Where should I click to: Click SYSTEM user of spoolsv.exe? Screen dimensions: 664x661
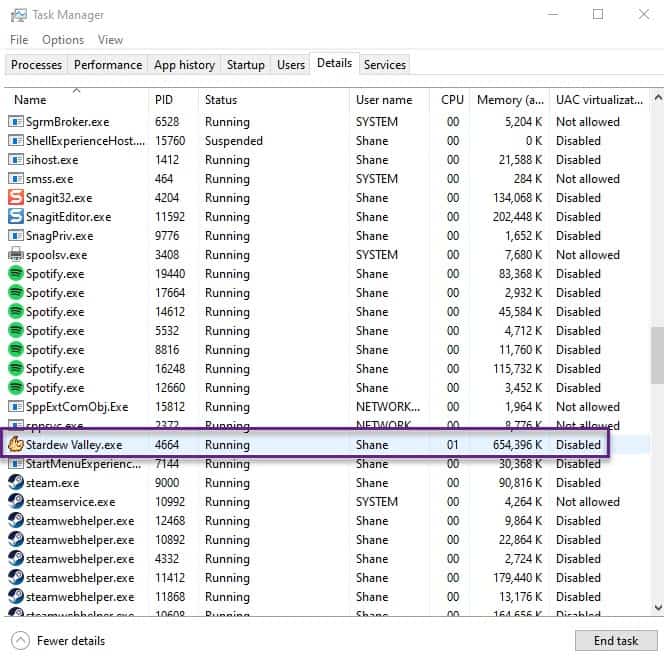(377, 255)
